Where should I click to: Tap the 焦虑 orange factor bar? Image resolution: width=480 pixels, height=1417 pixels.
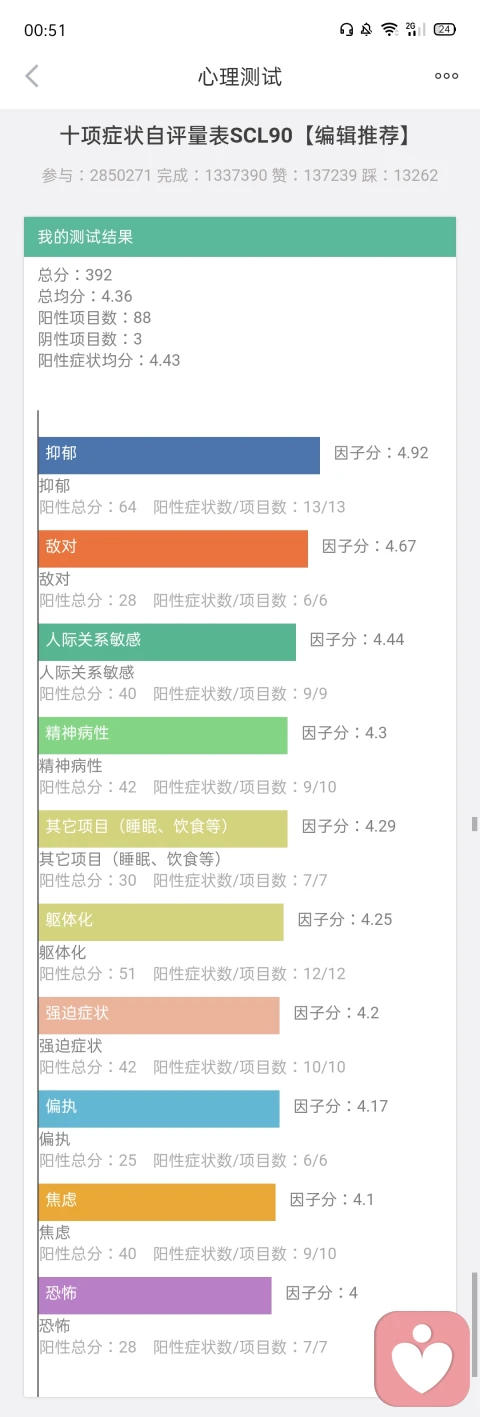(x=157, y=1202)
